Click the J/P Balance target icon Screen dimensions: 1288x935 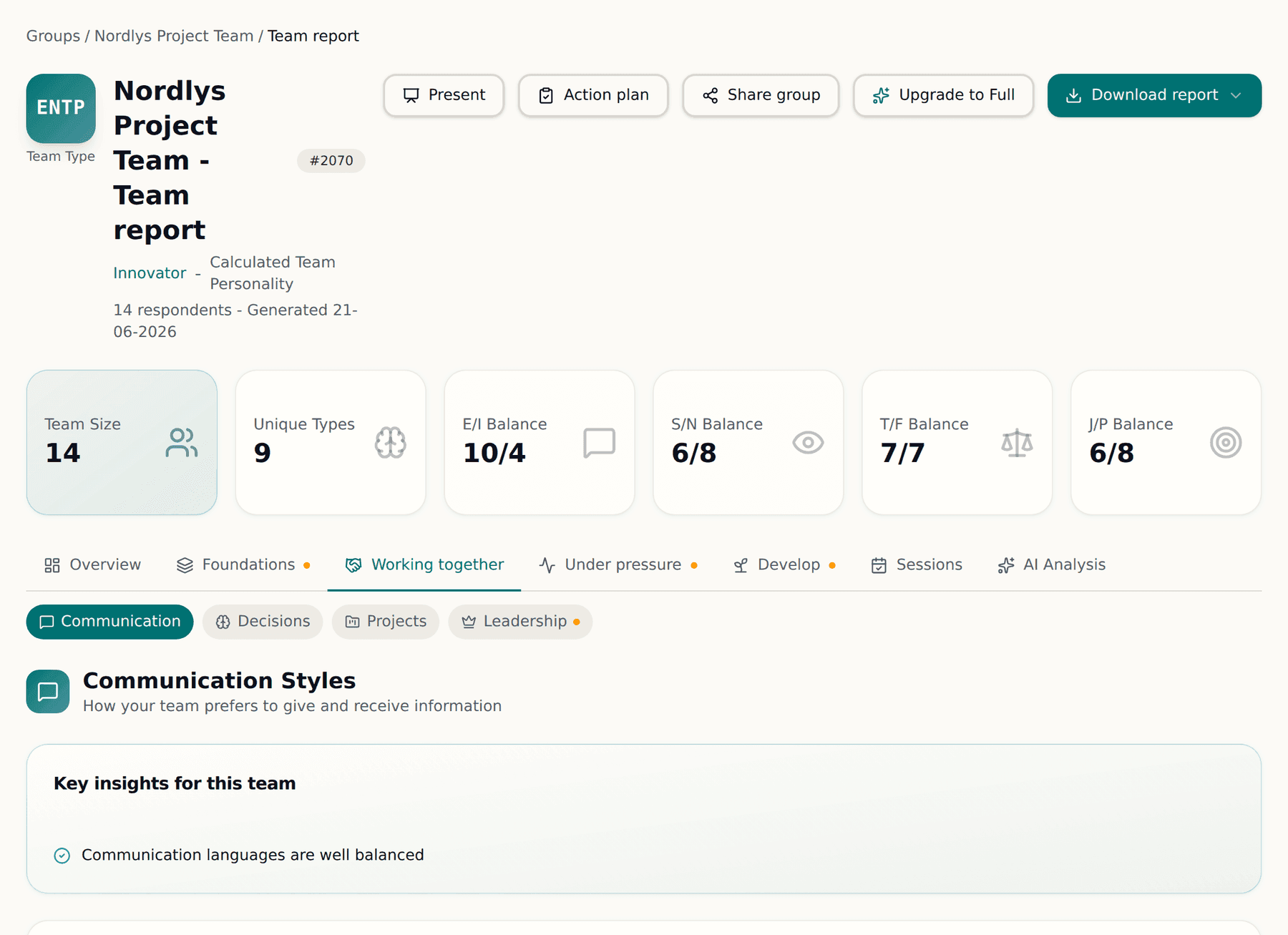1226,442
